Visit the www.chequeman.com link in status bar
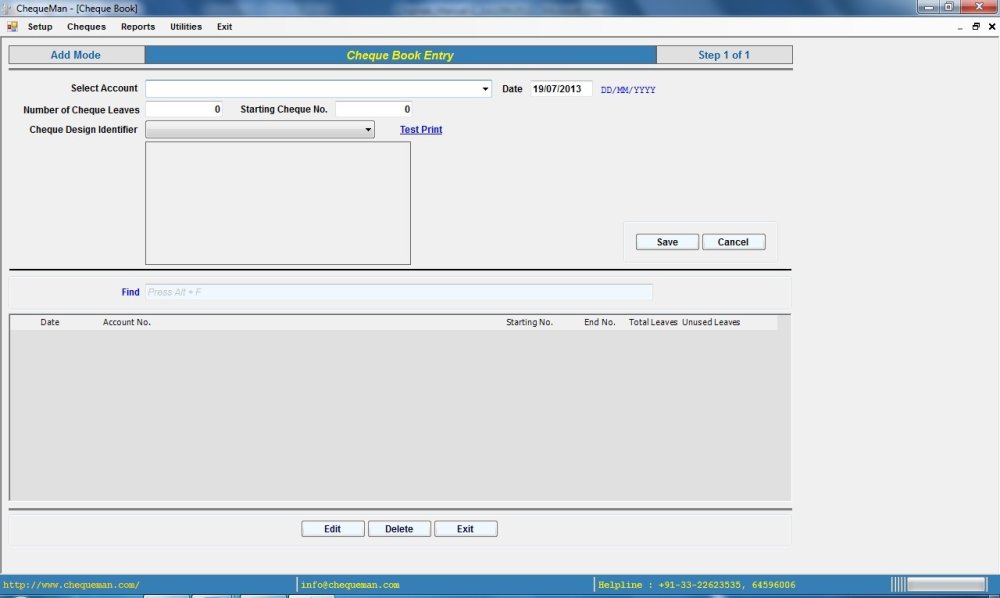1000x598 pixels. coord(70,584)
